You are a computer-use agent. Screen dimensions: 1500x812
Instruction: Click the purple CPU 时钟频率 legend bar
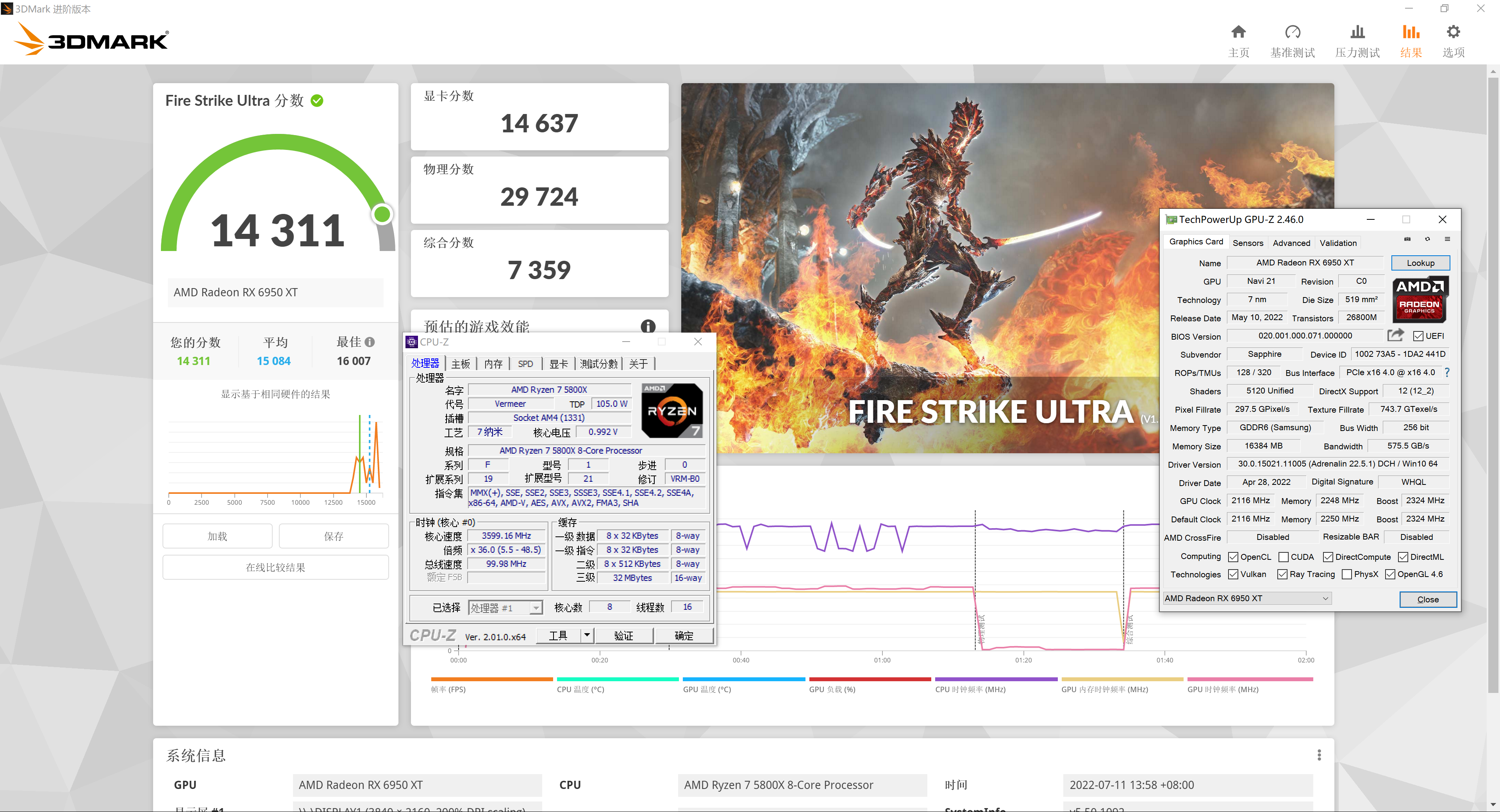tap(996, 679)
